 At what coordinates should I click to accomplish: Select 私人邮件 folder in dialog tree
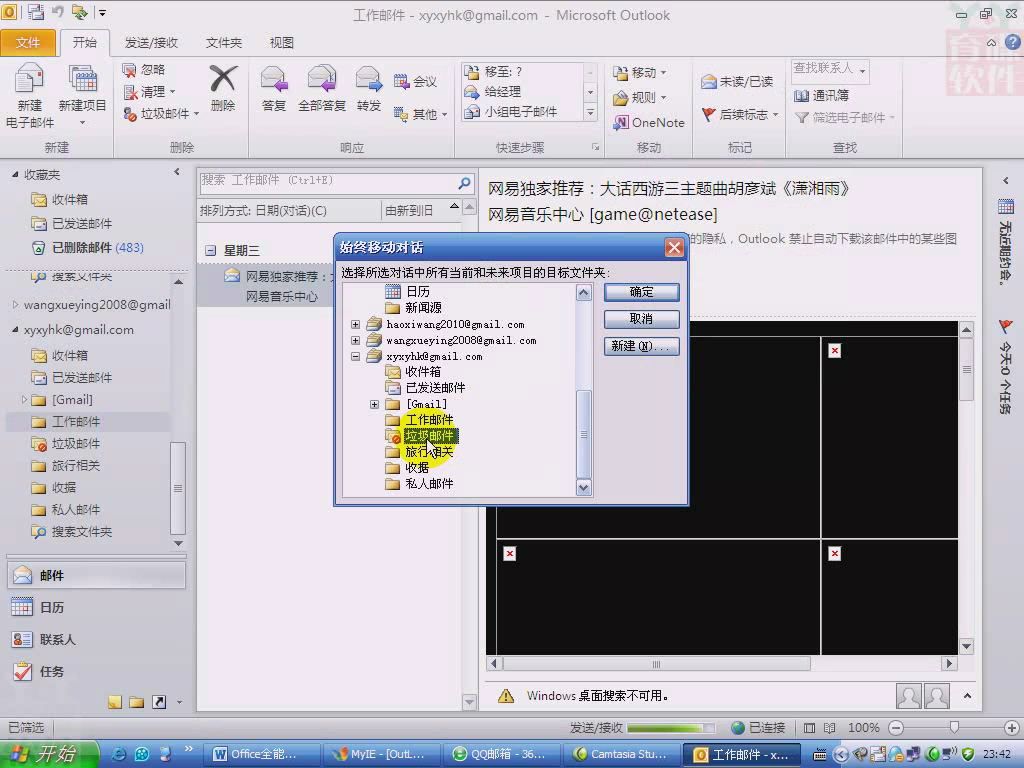[x=429, y=484]
